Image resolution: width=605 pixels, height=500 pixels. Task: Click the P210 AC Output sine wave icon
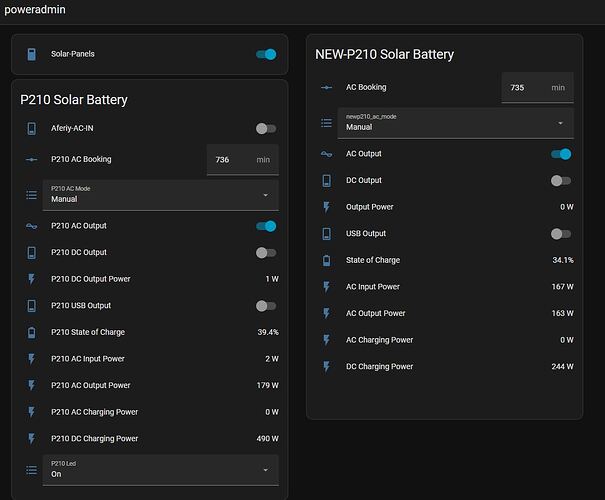[x=32, y=226]
